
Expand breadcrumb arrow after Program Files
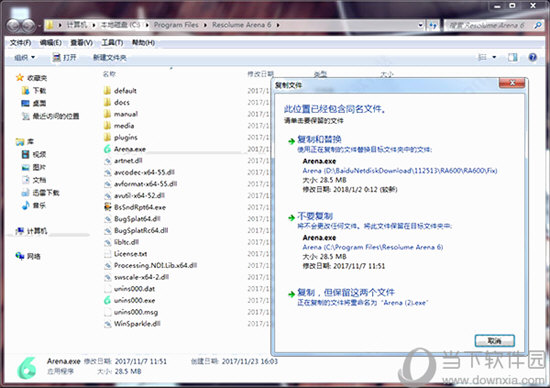point(205,25)
